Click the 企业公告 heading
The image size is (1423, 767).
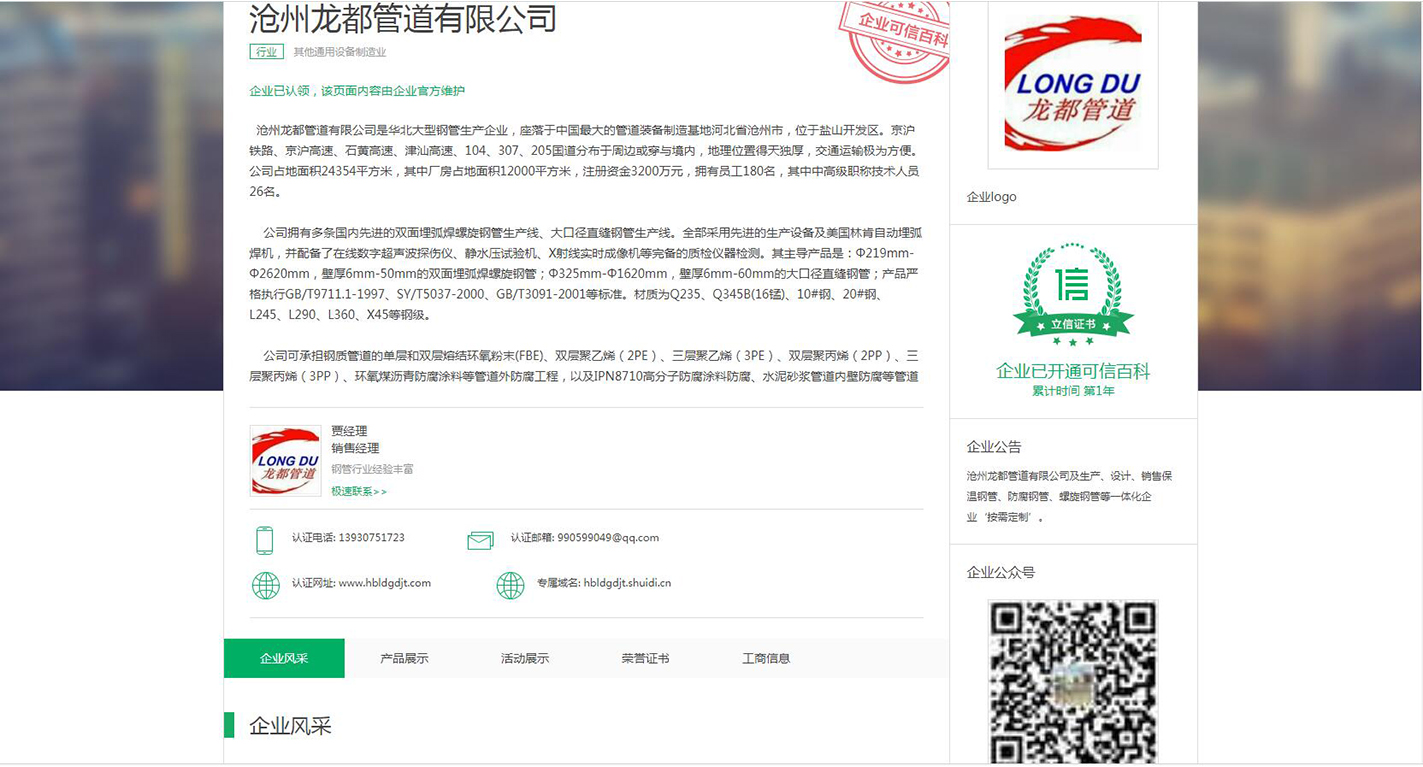coord(994,447)
